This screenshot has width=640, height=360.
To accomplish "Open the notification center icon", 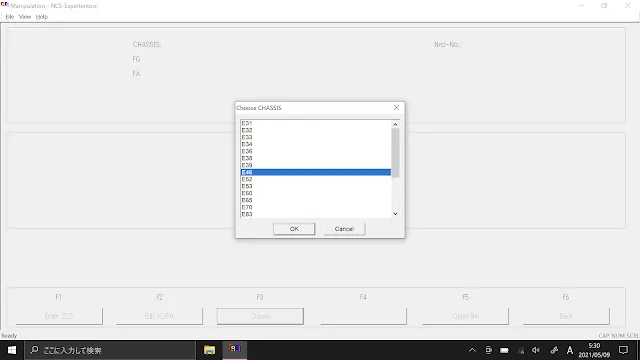I will (623, 350).
